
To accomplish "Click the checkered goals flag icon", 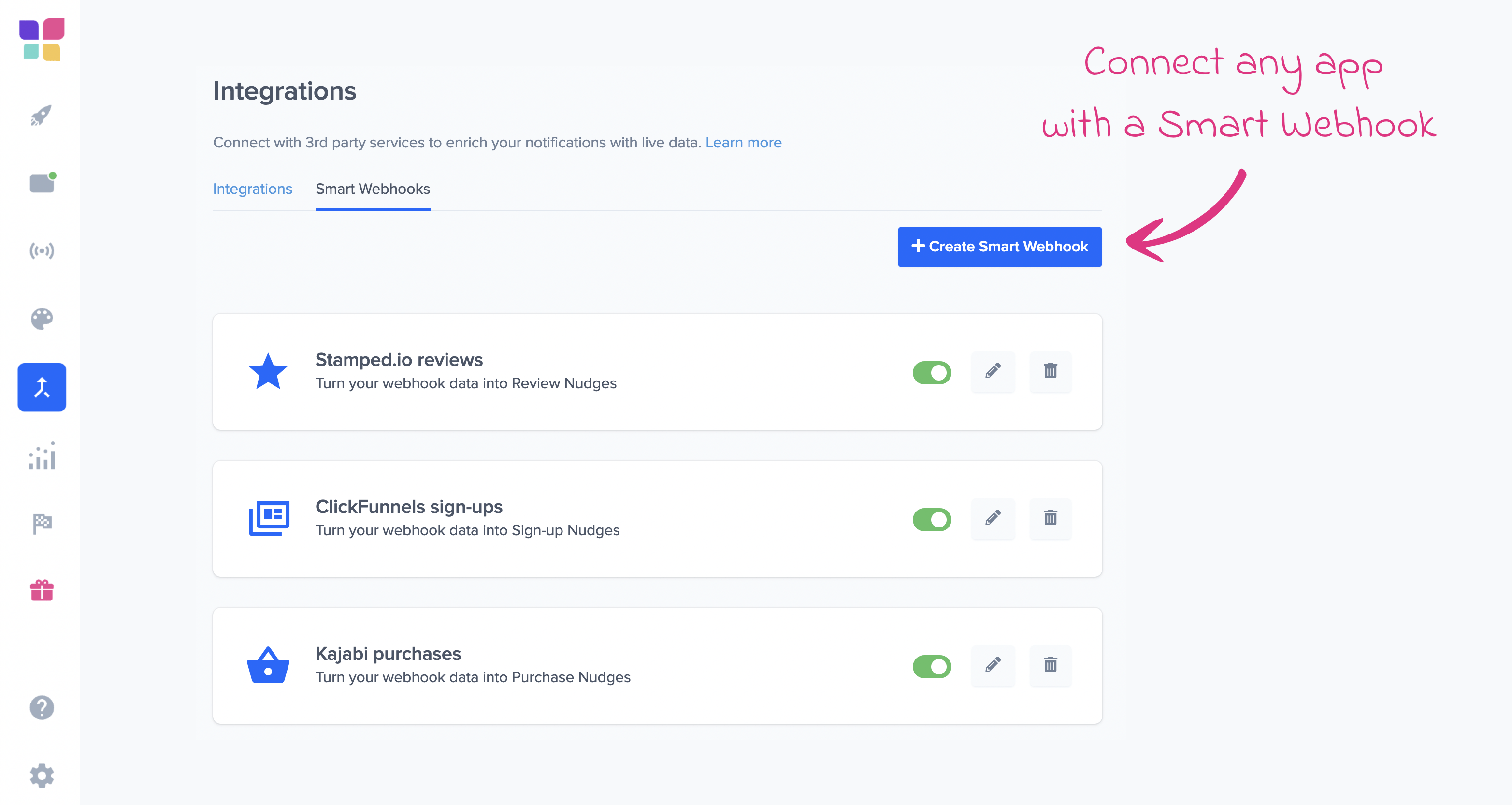I will click(x=42, y=523).
